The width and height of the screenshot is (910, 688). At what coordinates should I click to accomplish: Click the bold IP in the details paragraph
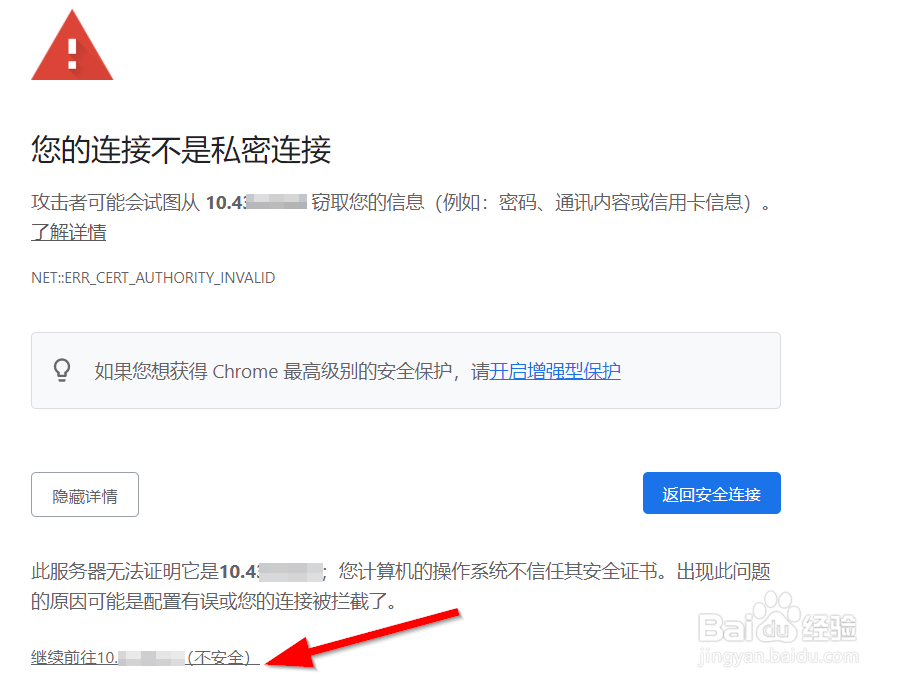(270, 572)
